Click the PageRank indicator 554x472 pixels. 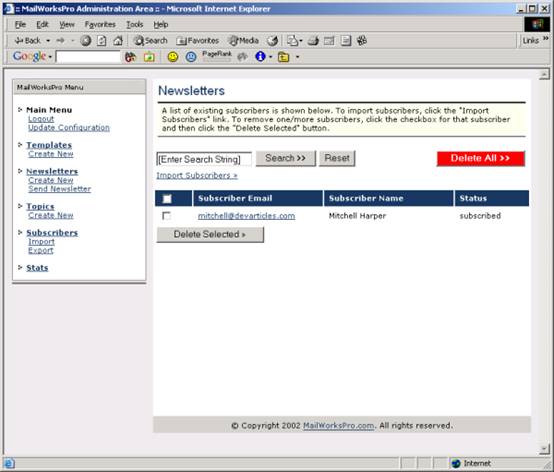tap(217, 56)
